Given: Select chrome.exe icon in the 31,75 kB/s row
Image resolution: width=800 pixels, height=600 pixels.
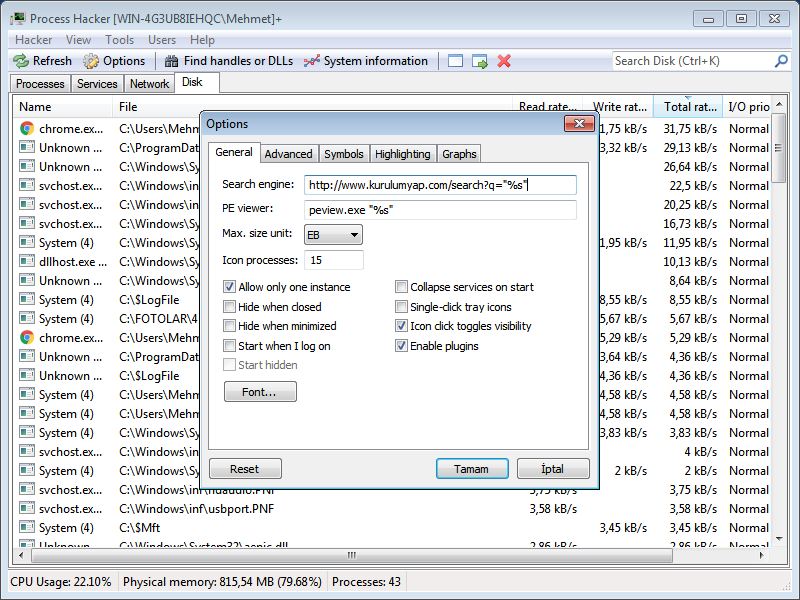Looking at the screenshot, I should pos(27,129).
